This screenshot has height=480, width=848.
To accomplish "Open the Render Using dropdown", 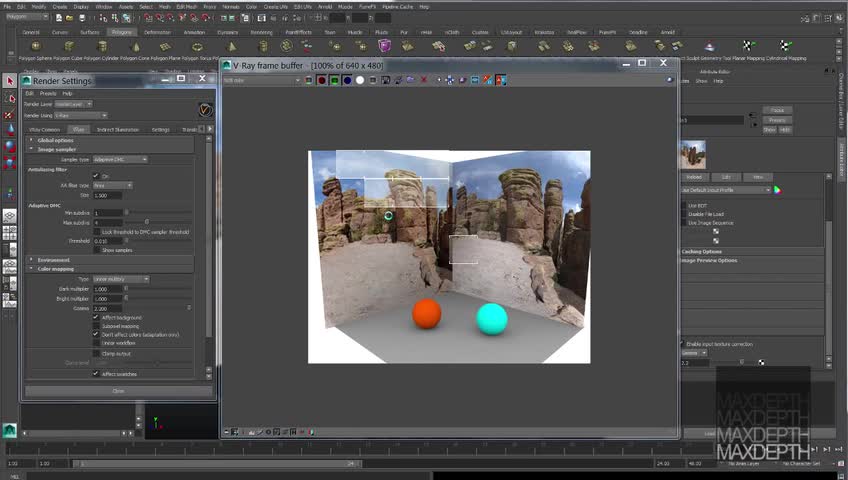I will (81, 115).
